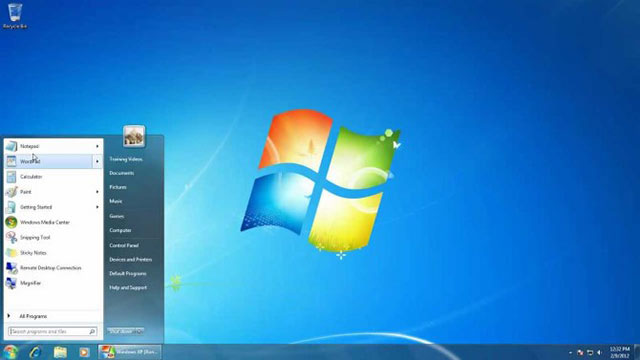Click the search programs and files box

tap(53, 331)
